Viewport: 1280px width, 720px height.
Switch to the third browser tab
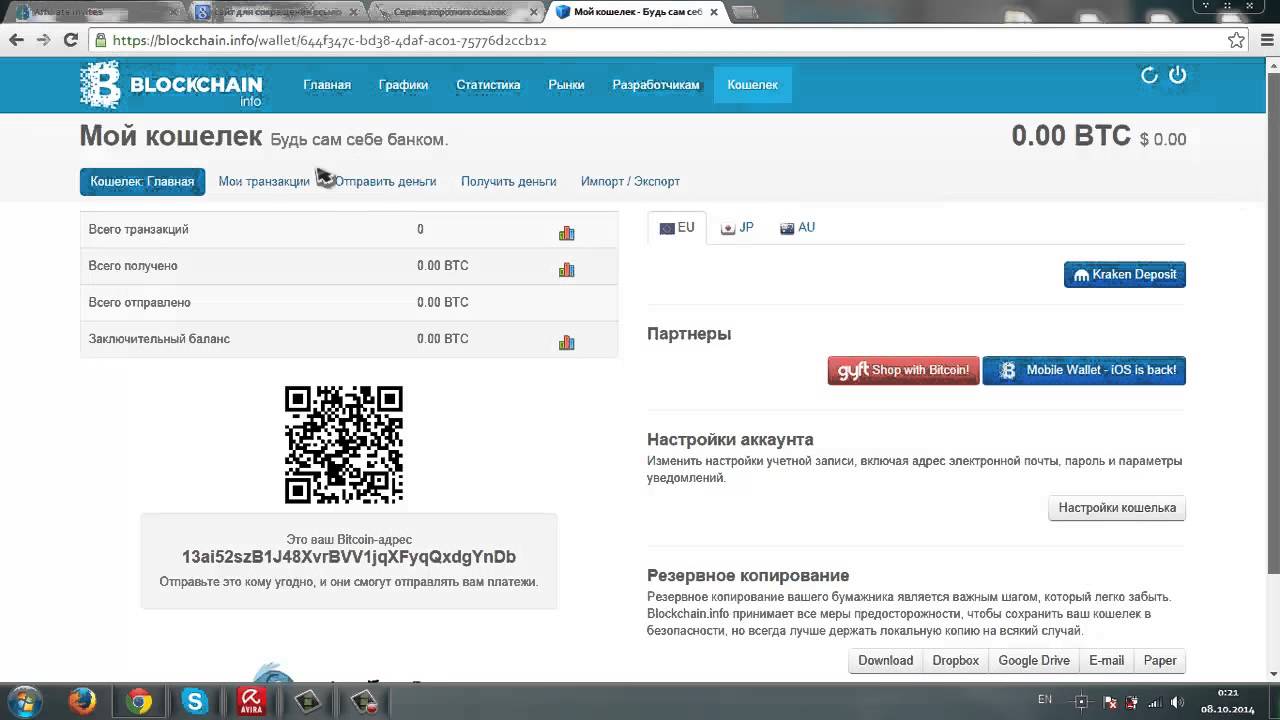tap(456, 12)
